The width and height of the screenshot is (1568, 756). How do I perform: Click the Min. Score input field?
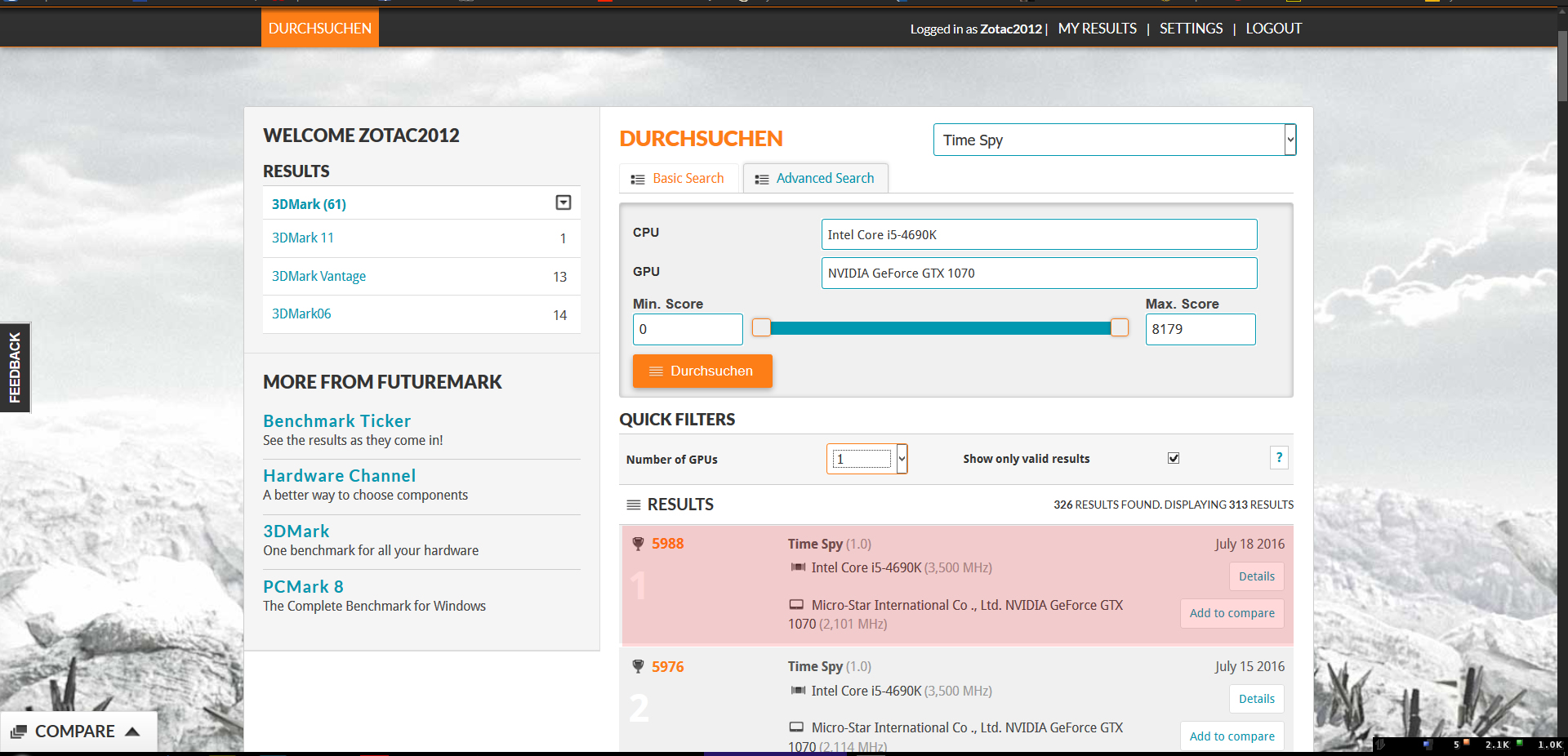pos(688,329)
